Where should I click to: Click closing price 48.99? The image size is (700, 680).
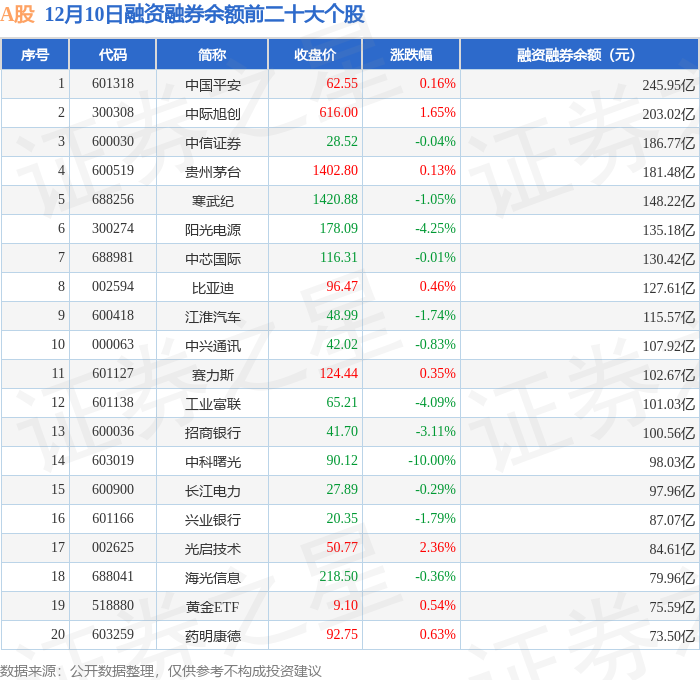click(342, 316)
